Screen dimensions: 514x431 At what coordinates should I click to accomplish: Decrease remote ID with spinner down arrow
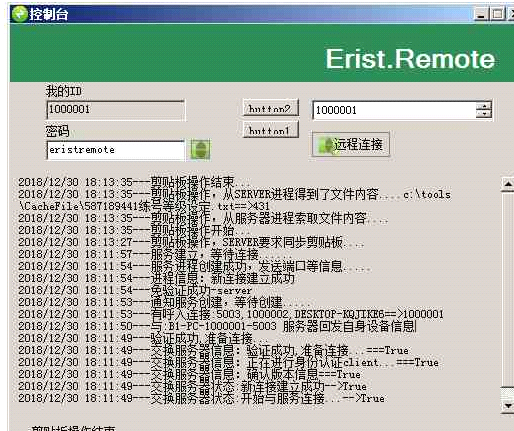click(484, 114)
